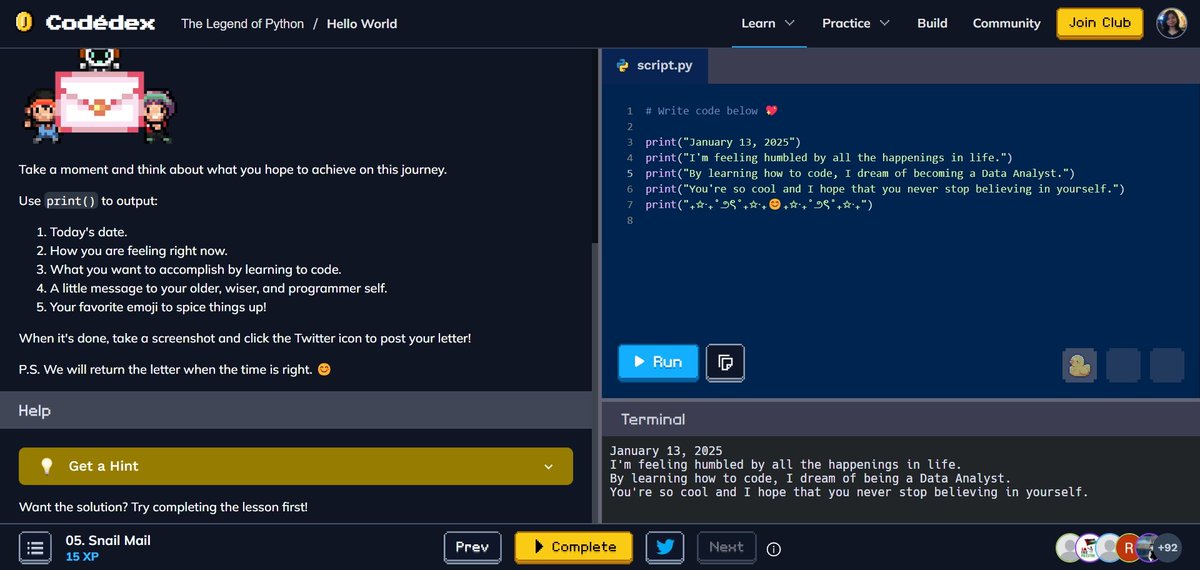This screenshot has height=570, width=1200.
Task: Click the print("January 13, 2025") code line
Action: click(723, 142)
